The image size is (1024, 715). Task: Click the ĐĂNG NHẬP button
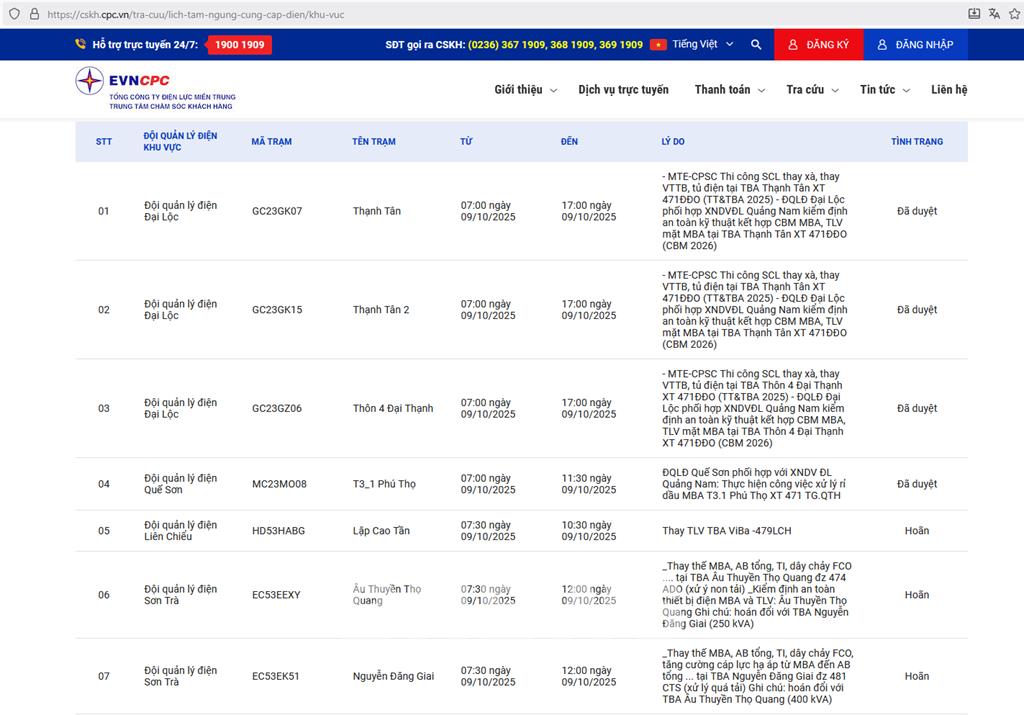915,45
